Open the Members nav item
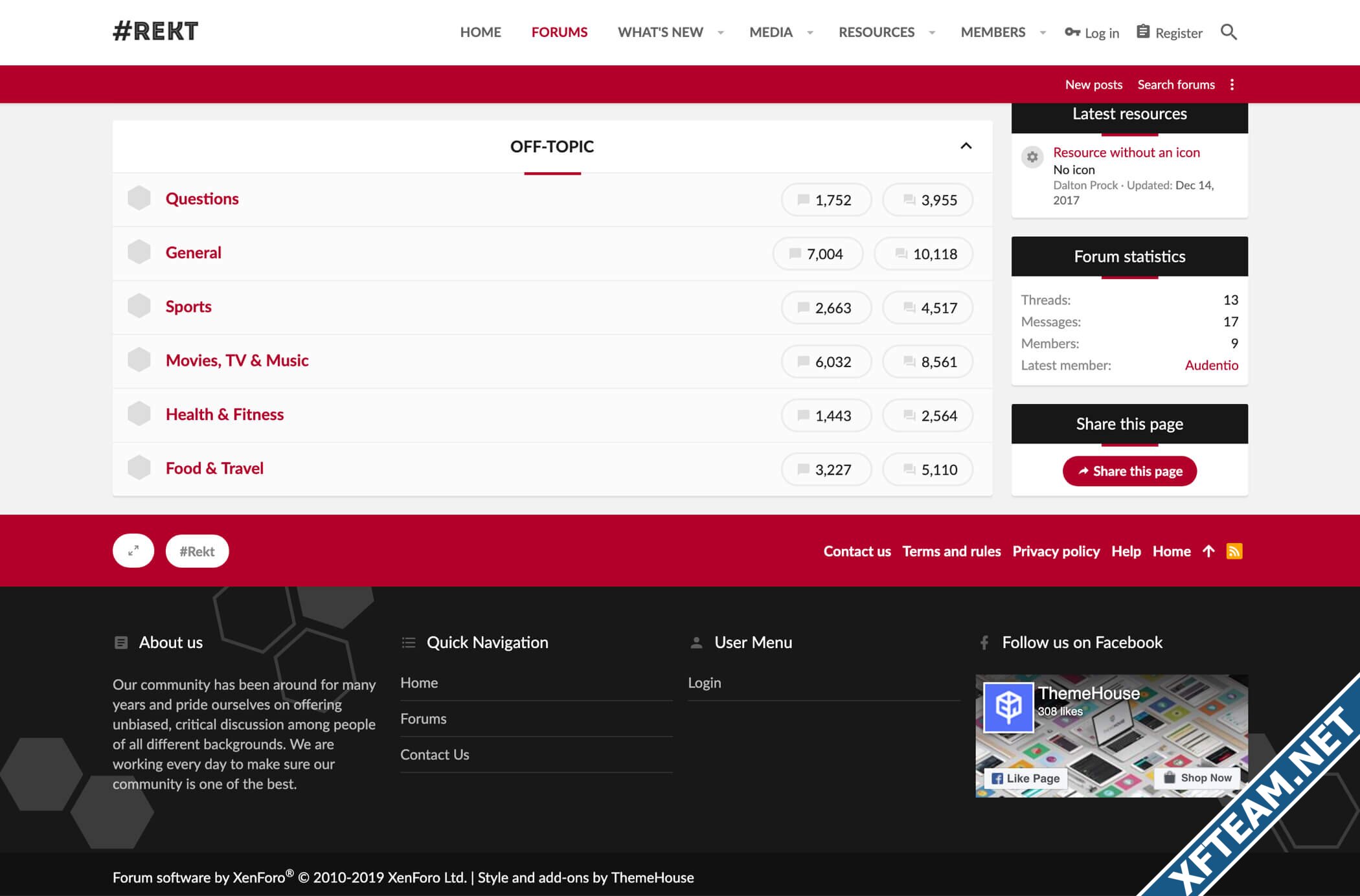The image size is (1360, 896). pos(993,32)
